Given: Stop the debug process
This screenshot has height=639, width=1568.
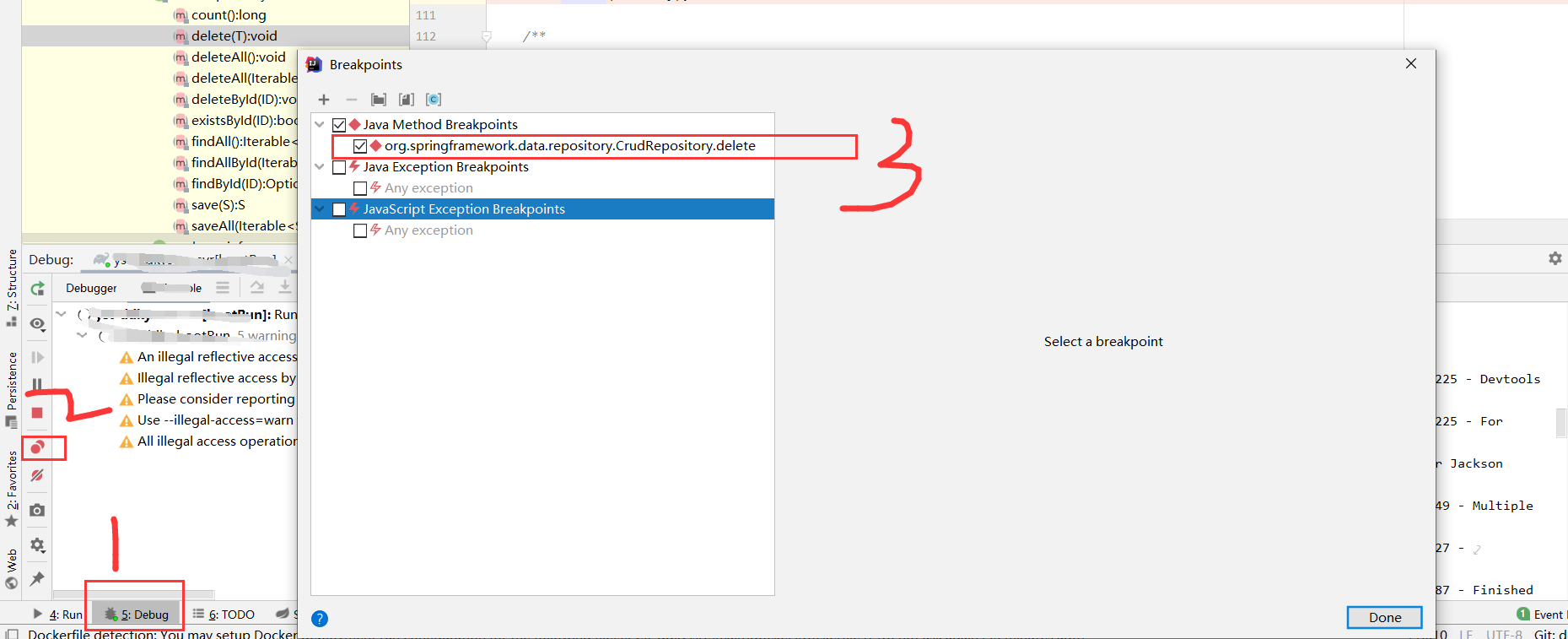Looking at the screenshot, I should point(37,413).
